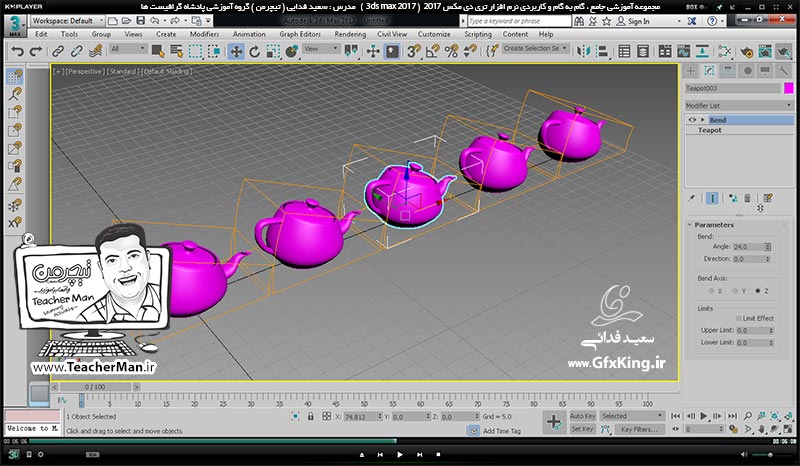Click the Undo arrow in main toolbar
Image resolution: width=800 pixels, height=466 pixels.
[18, 51]
